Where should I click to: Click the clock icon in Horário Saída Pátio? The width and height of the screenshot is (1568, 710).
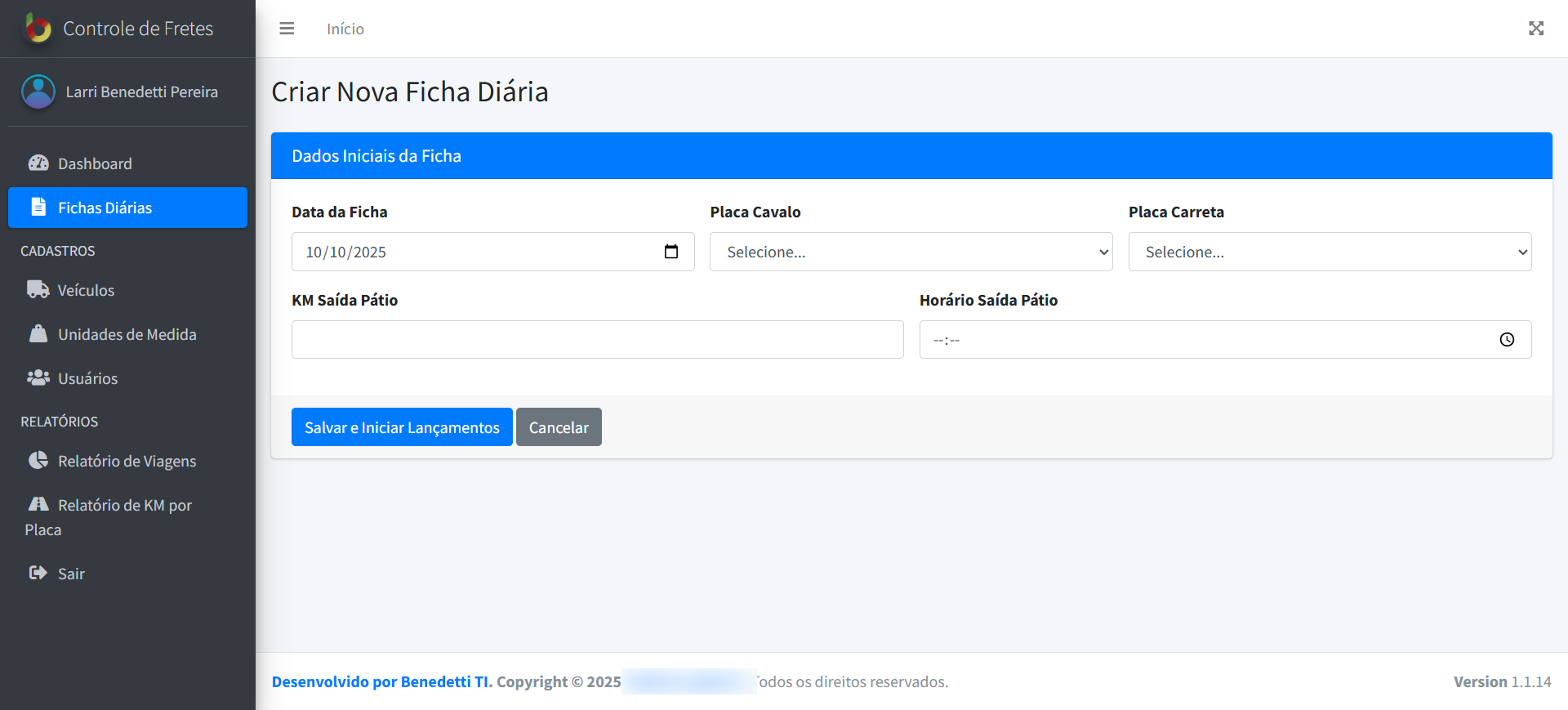click(x=1506, y=340)
